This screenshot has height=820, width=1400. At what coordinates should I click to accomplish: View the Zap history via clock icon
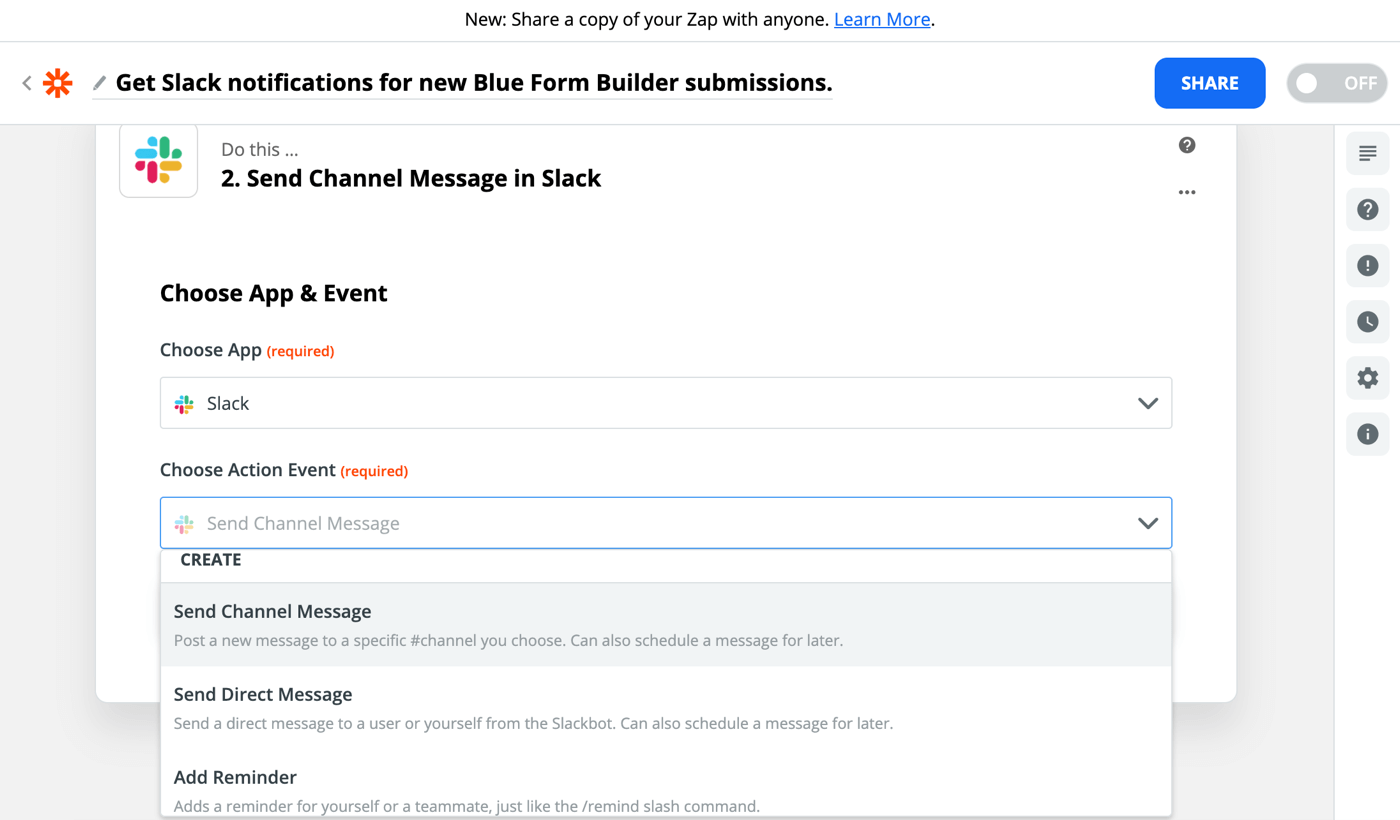click(1367, 321)
